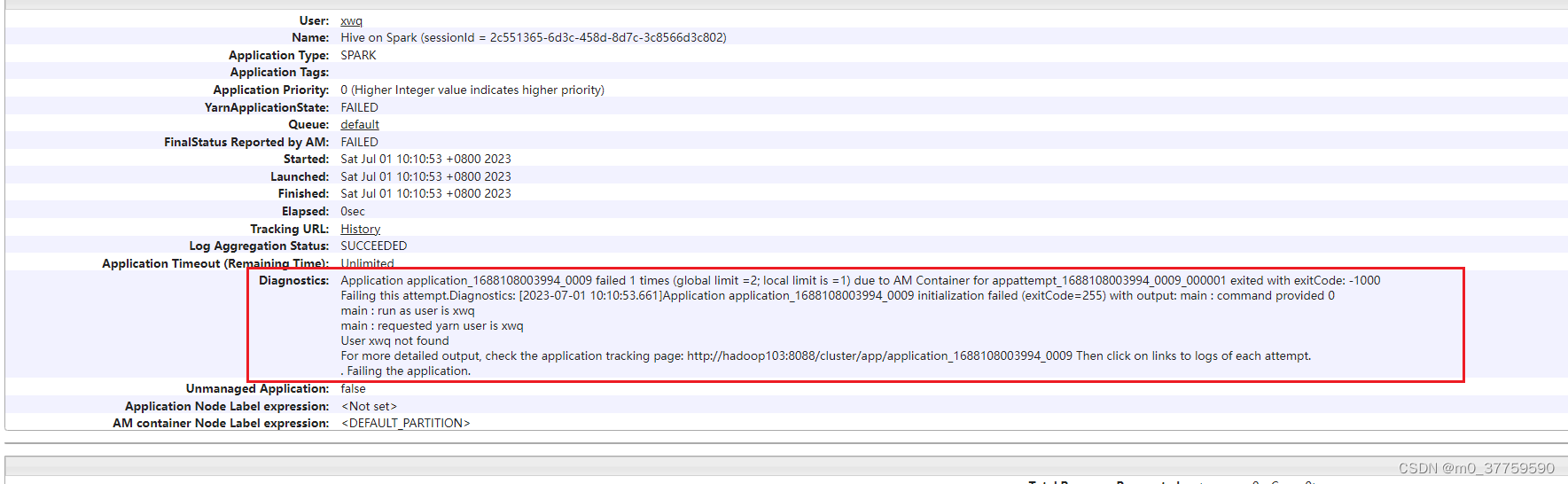Select the 'Failing this attempt.Diagnostics' line
The height and width of the screenshot is (484, 1568).
(838, 296)
